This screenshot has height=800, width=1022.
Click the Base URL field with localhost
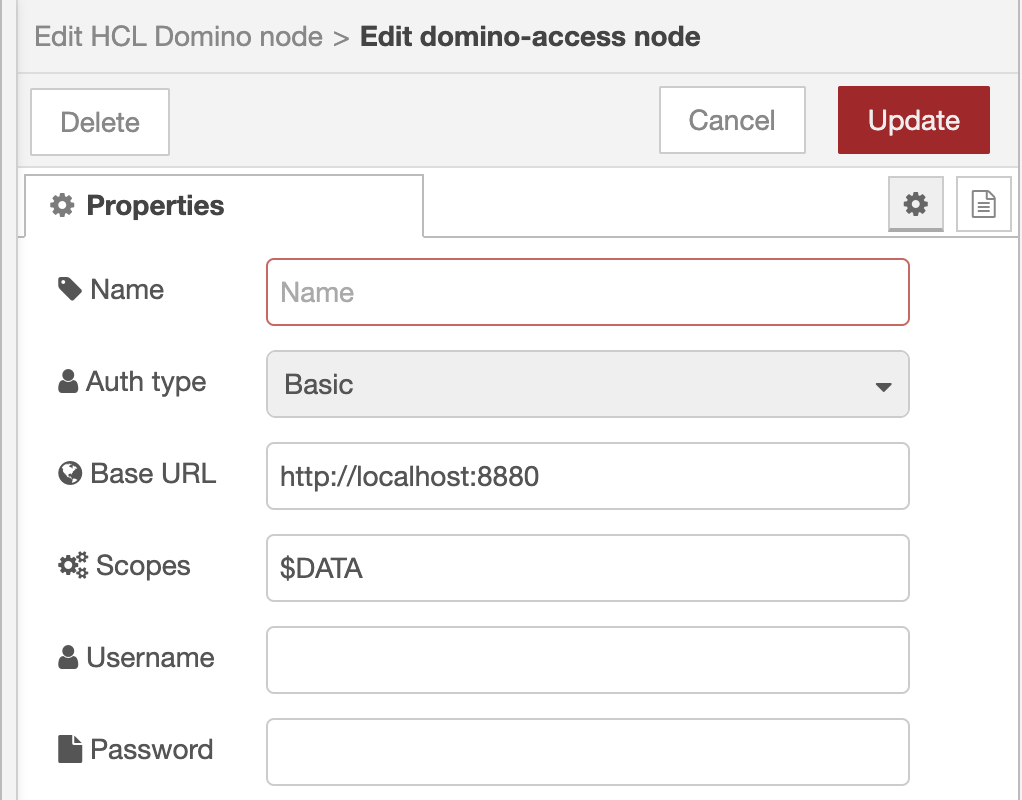point(587,476)
